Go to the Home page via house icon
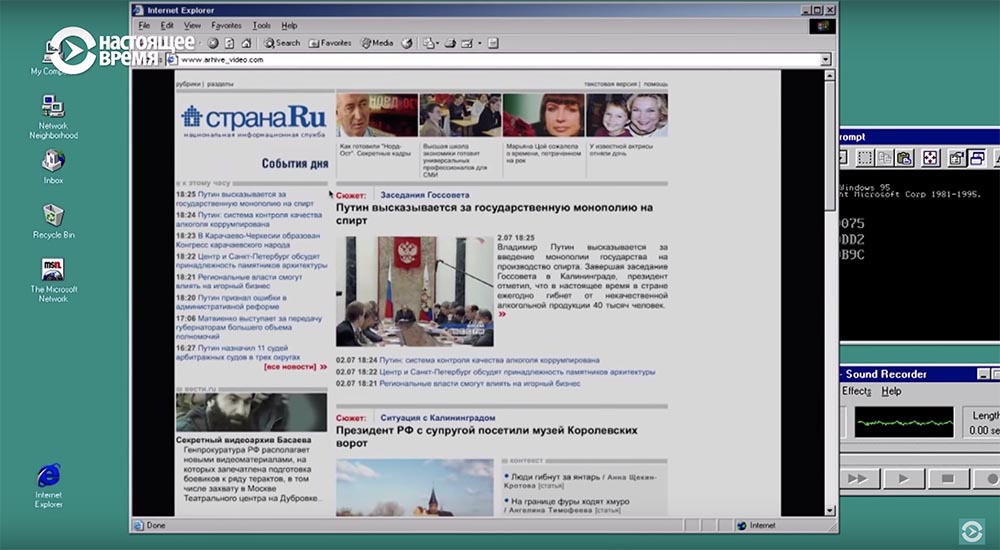 tap(246, 43)
